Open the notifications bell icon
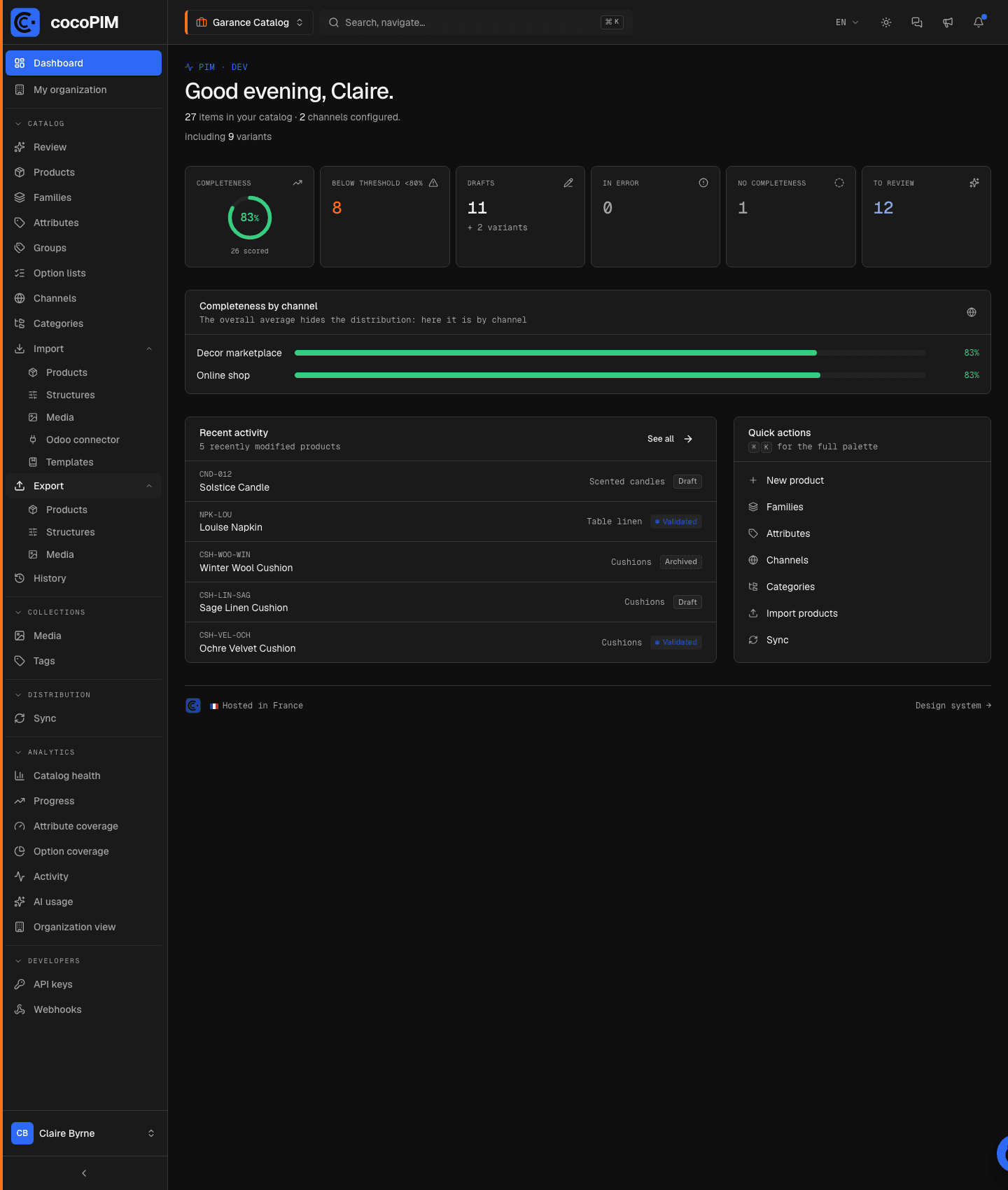 (979, 22)
